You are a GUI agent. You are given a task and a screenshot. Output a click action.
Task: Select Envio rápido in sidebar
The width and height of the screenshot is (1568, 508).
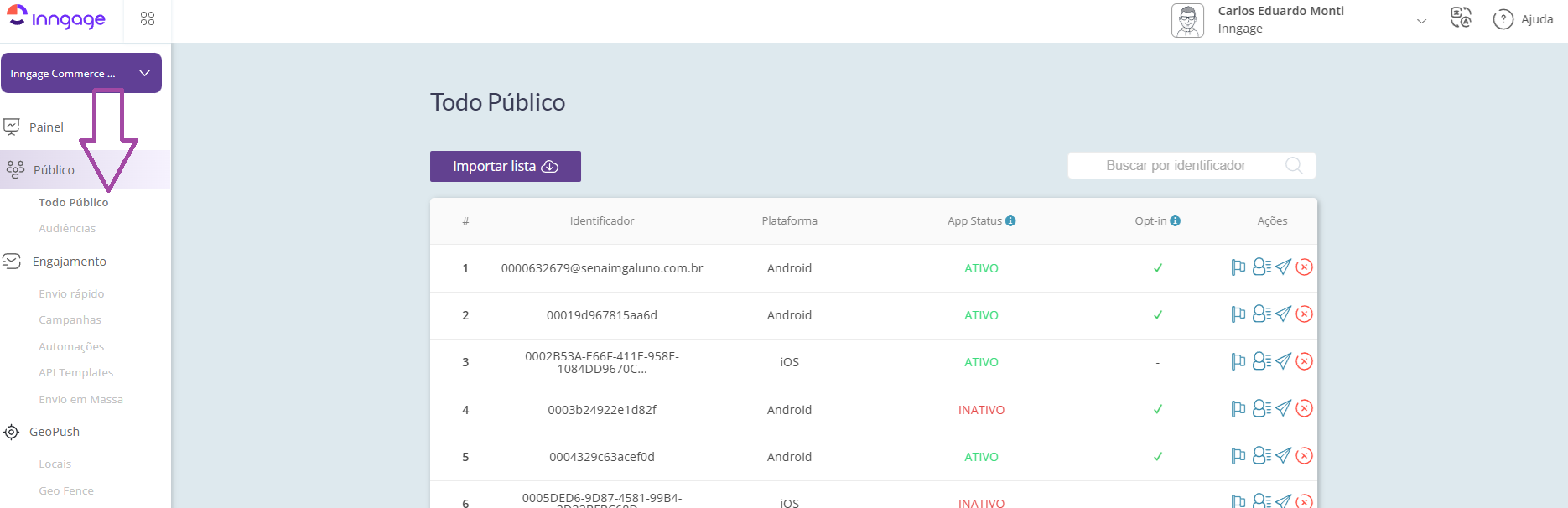(x=71, y=293)
